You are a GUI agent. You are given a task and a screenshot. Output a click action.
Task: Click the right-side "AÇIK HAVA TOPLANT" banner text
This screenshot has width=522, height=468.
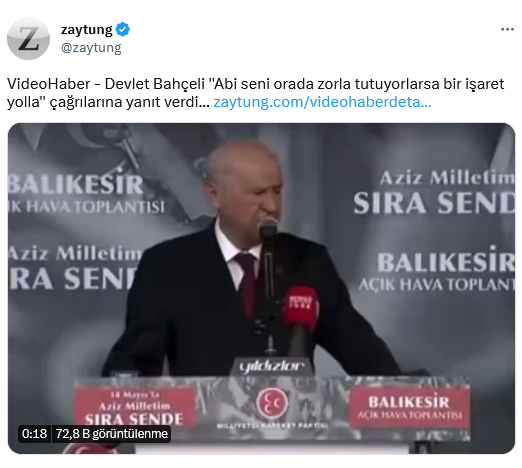(437, 285)
